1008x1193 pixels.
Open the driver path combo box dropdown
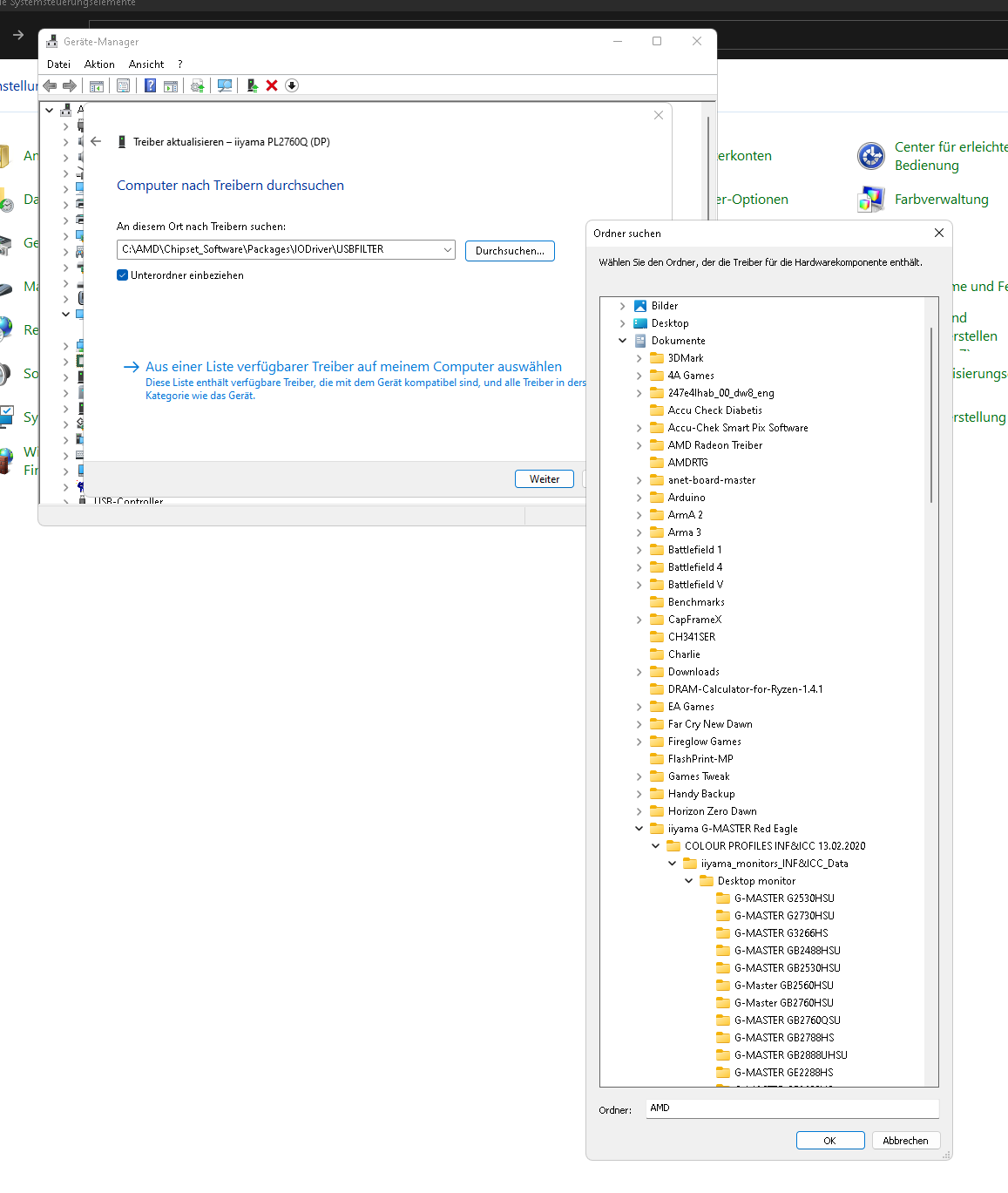(448, 250)
